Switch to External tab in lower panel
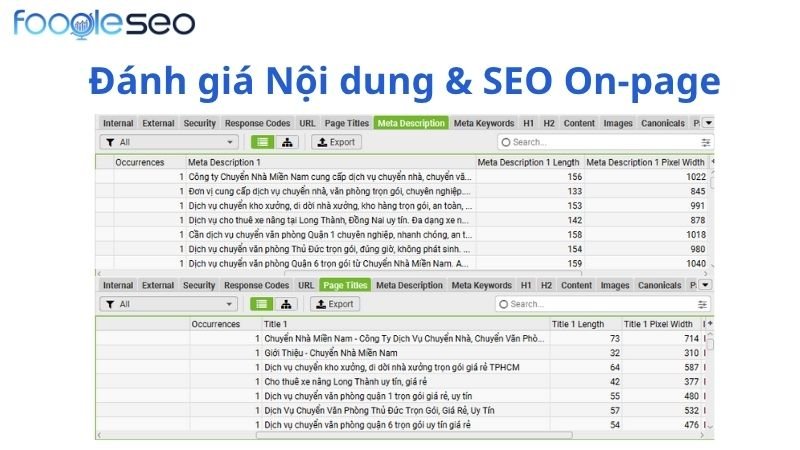This screenshot has width=800, height=450. 158,285
